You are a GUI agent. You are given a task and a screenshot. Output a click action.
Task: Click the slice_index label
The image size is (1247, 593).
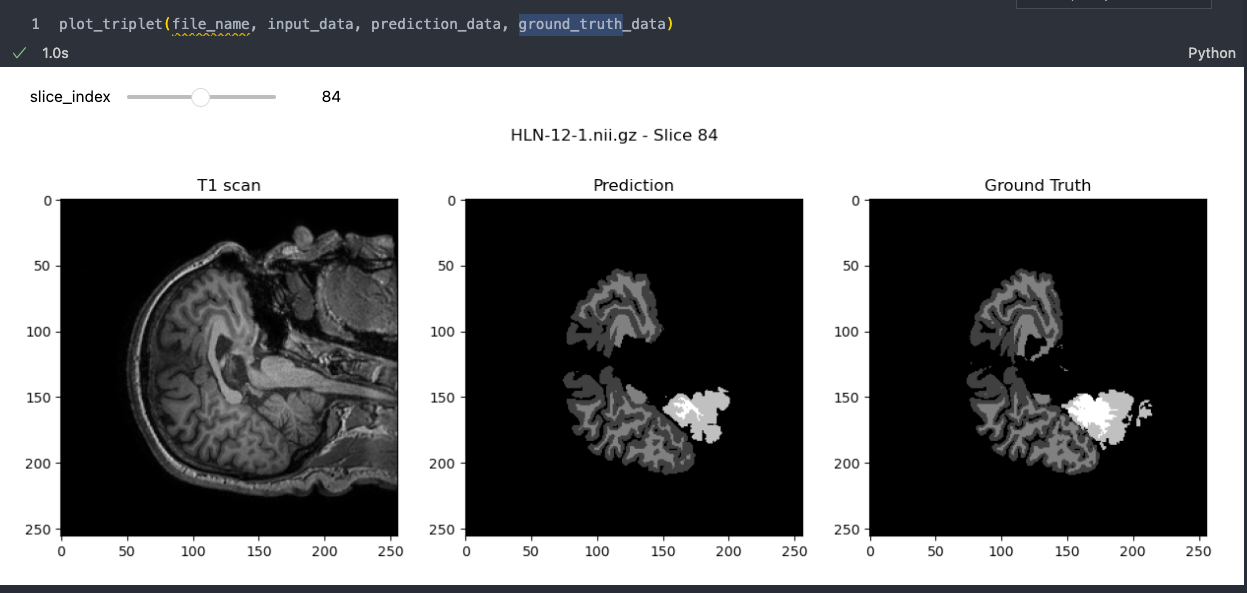[x=70, y=97]
